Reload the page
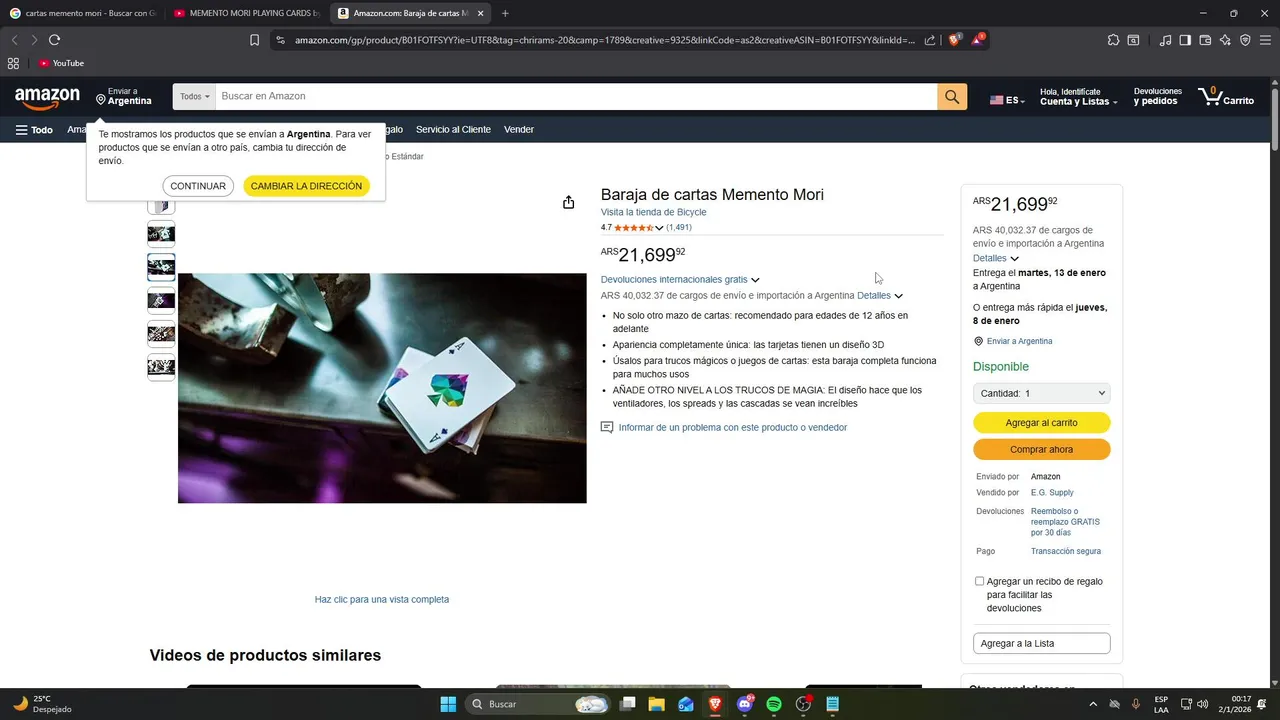 pos(54,40)
